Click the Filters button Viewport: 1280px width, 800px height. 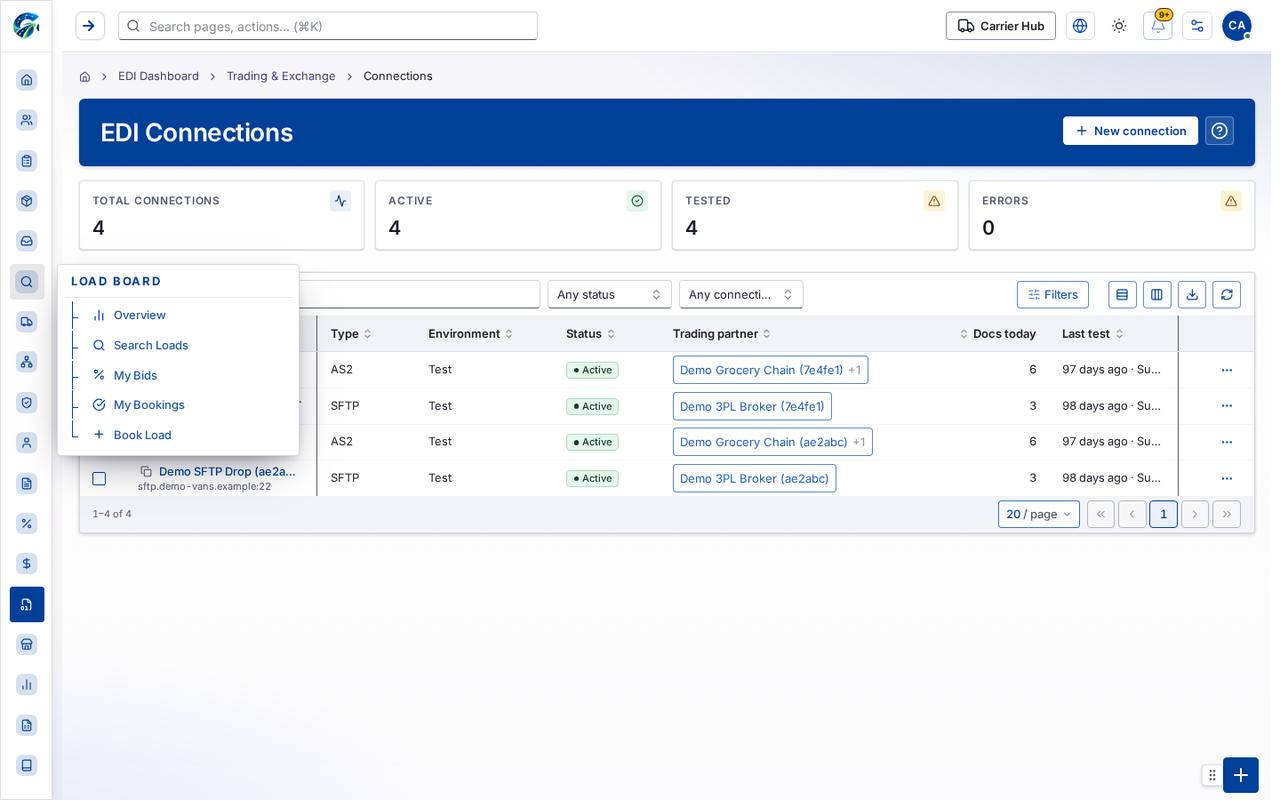[x=1053, y=294]
